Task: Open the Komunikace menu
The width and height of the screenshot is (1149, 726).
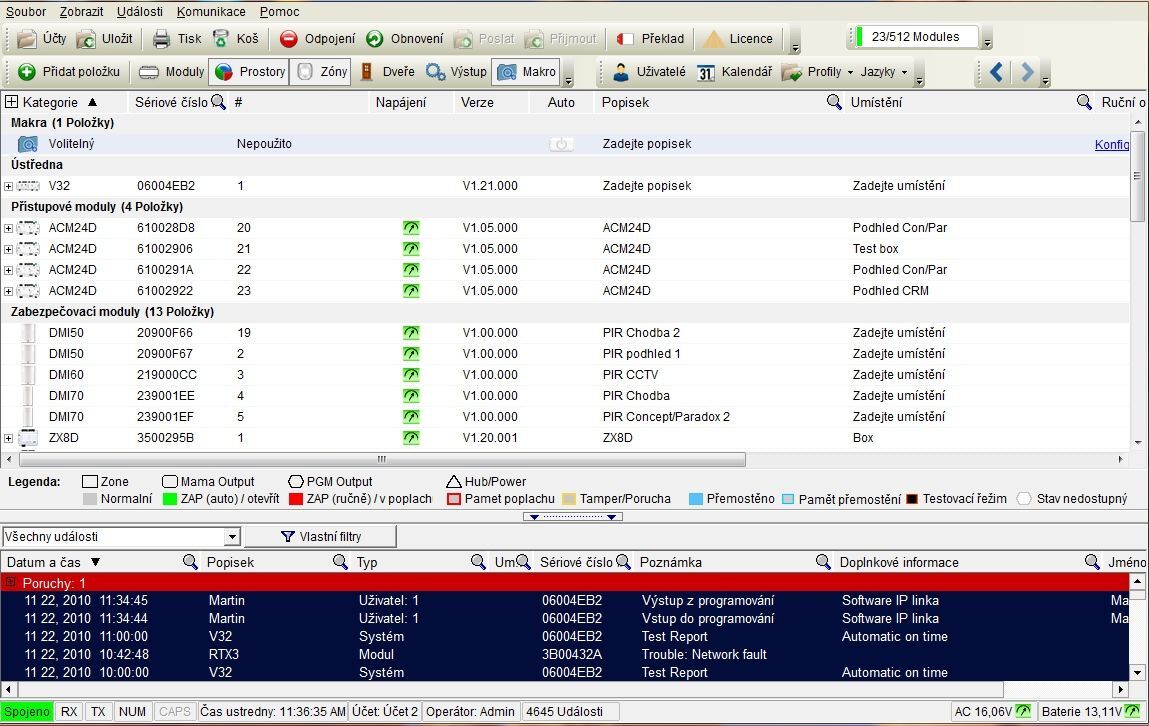Action: (211, 12)
